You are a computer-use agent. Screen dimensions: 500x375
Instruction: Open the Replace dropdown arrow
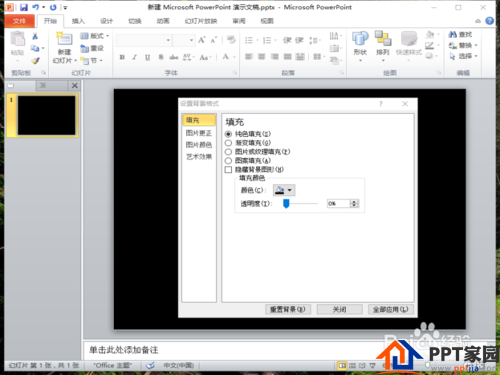point(476,45)
